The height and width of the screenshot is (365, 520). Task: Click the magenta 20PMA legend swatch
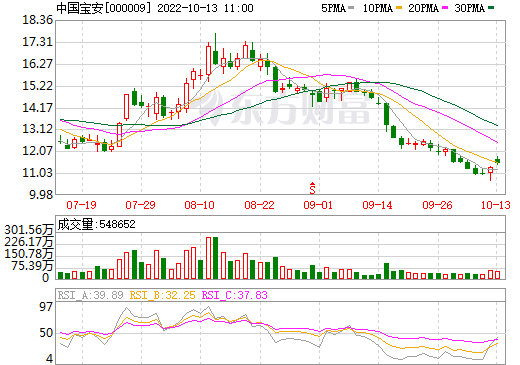[x=445, y=7]
